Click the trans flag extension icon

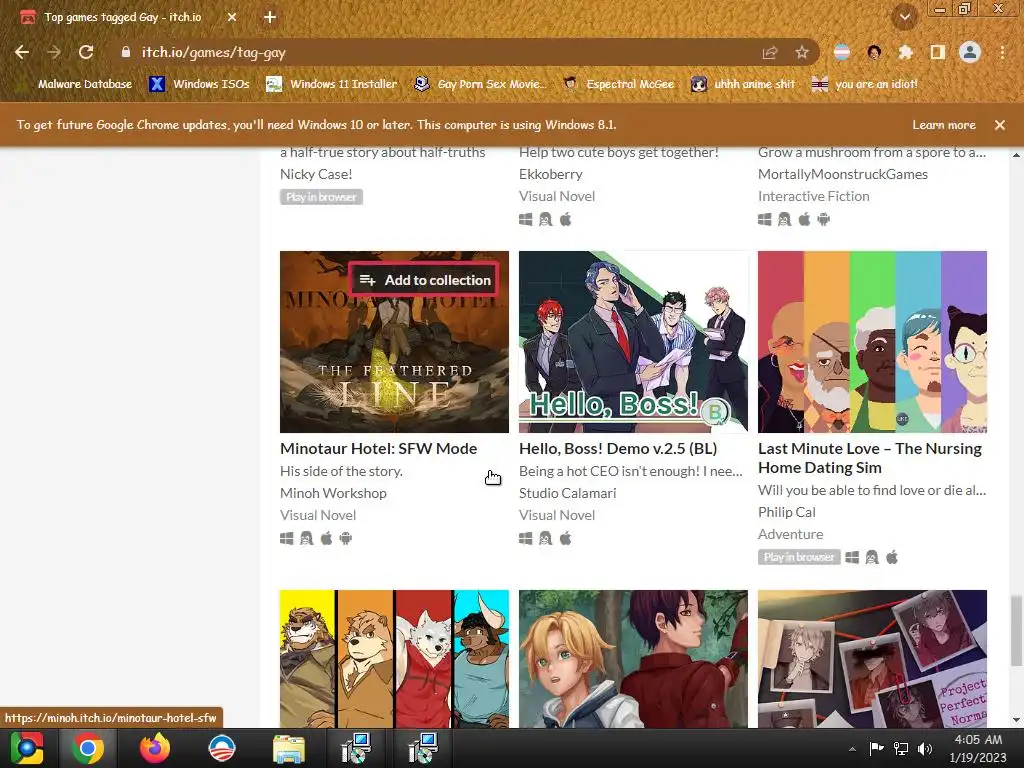[842, 52]
